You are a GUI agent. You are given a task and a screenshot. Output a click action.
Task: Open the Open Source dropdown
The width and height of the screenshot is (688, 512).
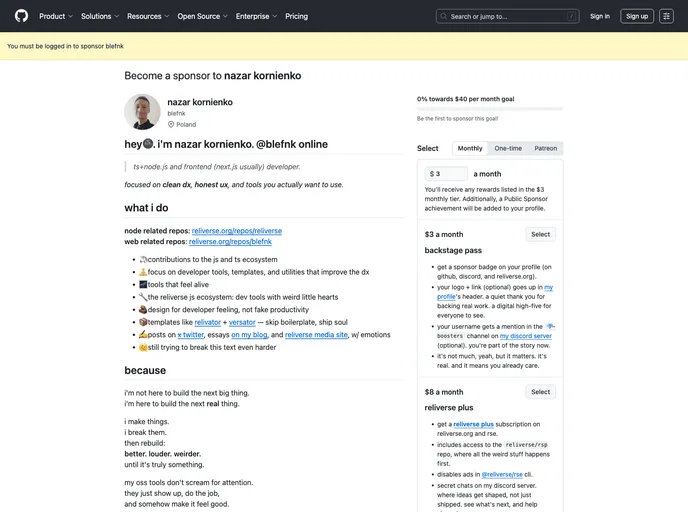pos(202,16)
